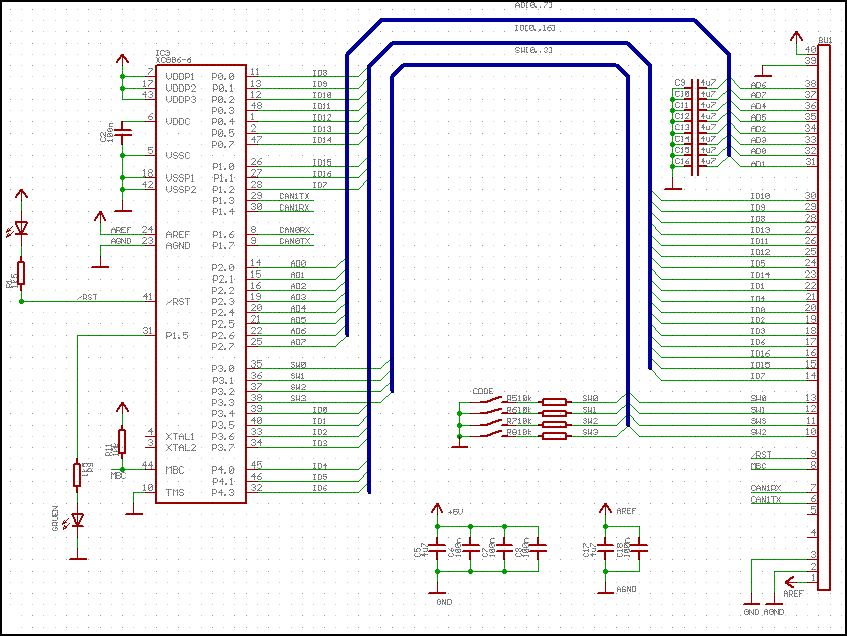
Task: Click the R11 resistor near XTAL1
Action: (122, 441)
